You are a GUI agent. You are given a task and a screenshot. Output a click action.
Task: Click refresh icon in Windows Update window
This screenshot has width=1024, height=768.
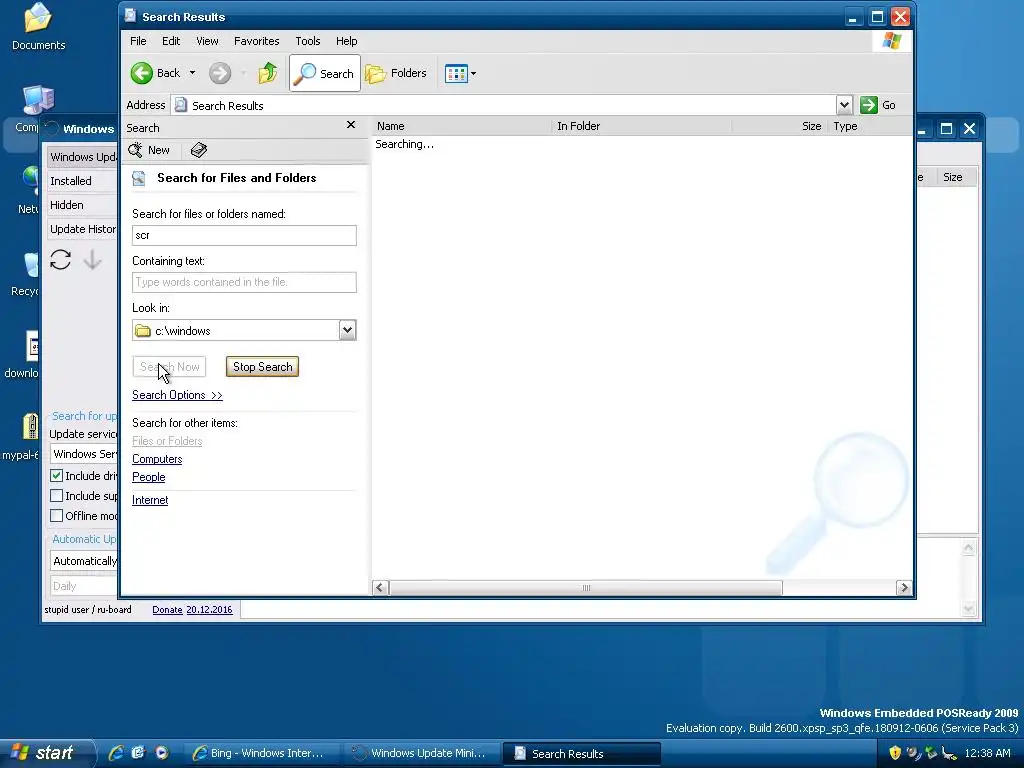click(x=61, y=260)
